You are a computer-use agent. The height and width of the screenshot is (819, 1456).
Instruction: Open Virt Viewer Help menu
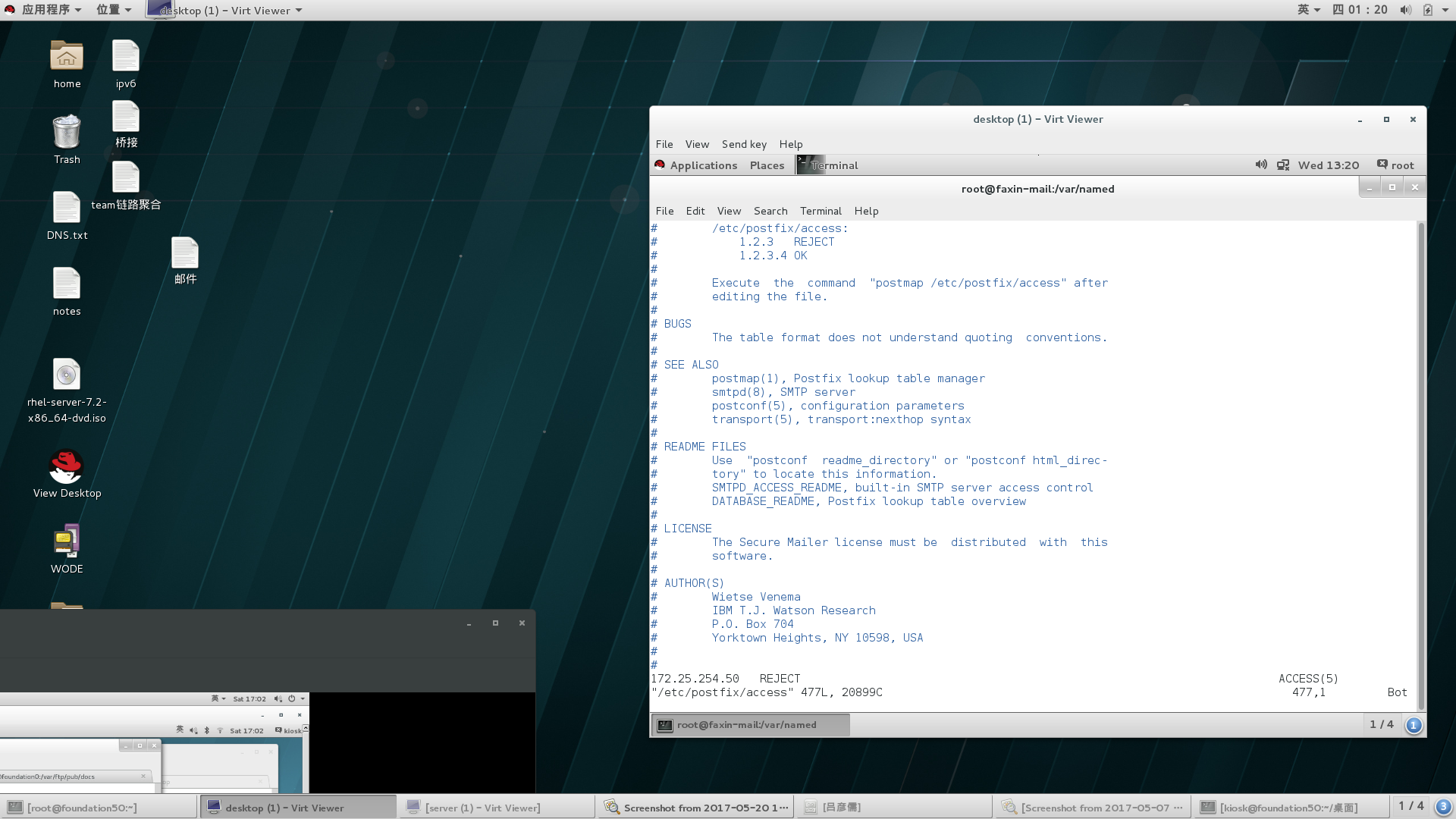(x=791, y=144)
